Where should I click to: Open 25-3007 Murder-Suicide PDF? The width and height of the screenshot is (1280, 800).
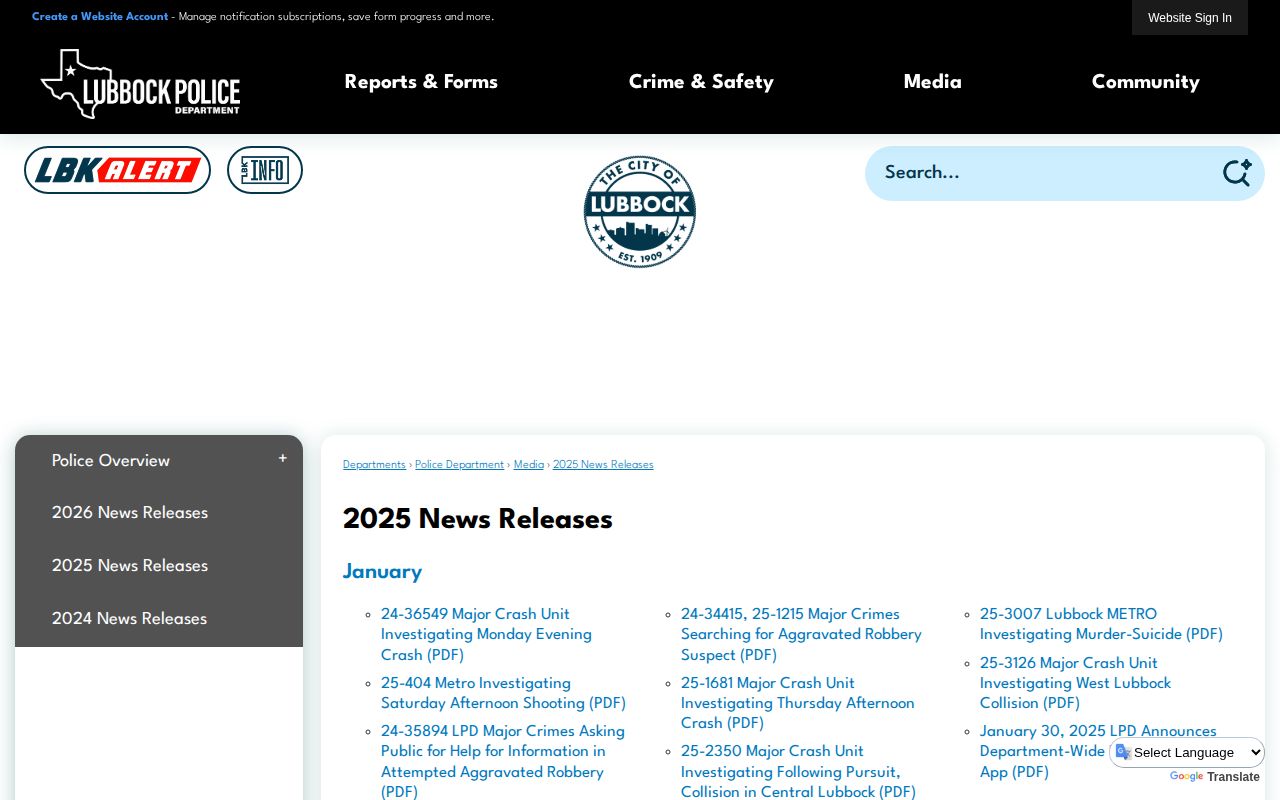coord(1101,625)
